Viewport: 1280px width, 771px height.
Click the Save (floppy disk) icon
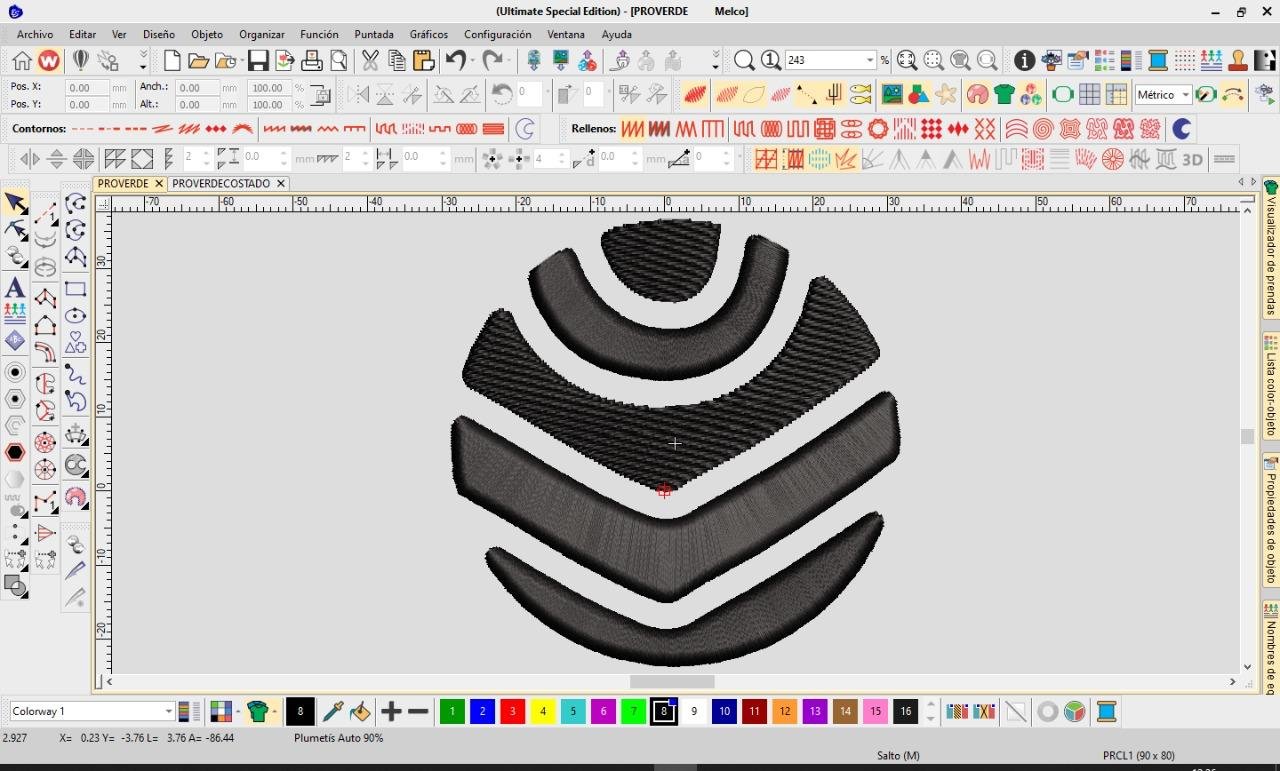pos(258,61)
